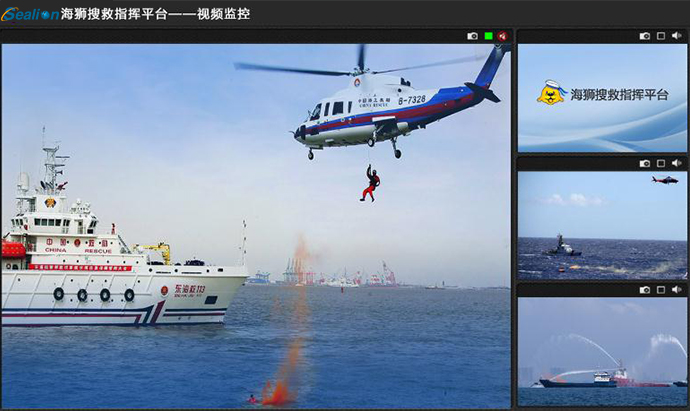The height and width of the screenshot is (411, 690).
Task: Snapshot the middle-right boat and helicopter feed
Action: (x=645, y=163)
